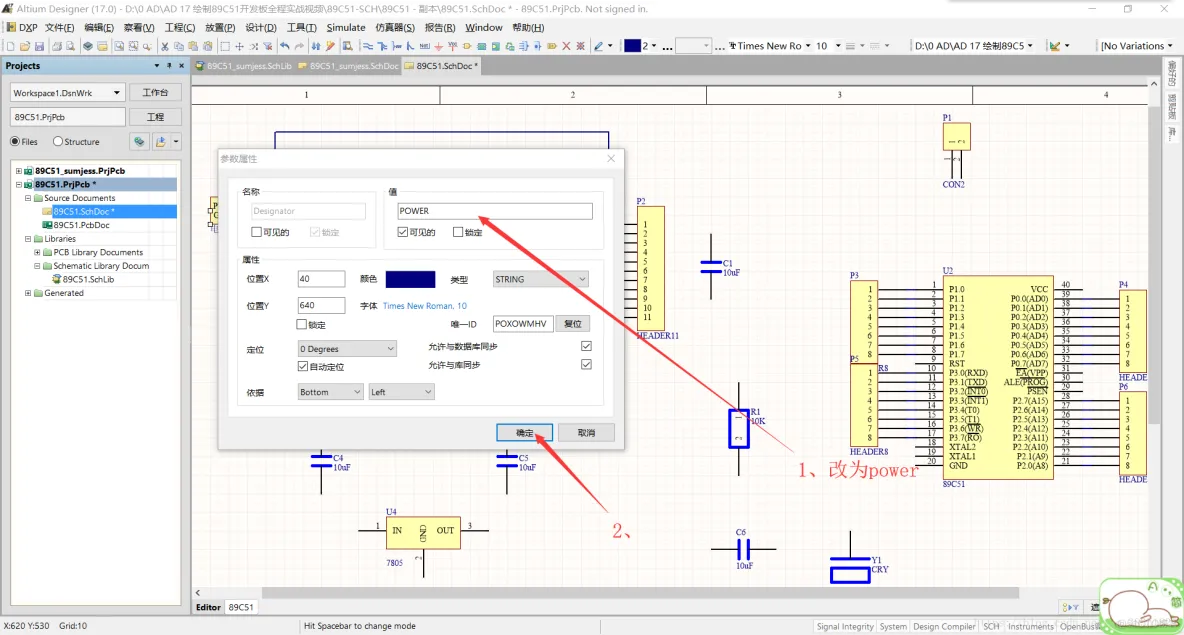Viewport: 1184px width, 635px height.
Task: Toggle 可见的 checkbox under 值
Action: point(402,232)
